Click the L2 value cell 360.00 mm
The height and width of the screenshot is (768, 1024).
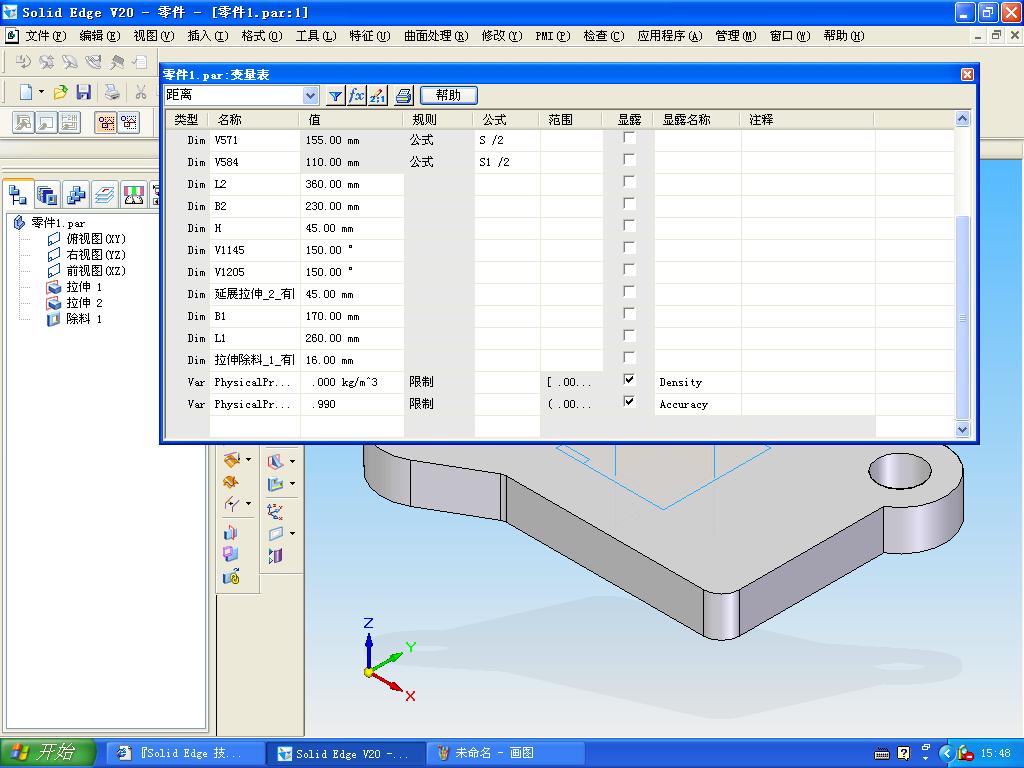tap(352, 184)
